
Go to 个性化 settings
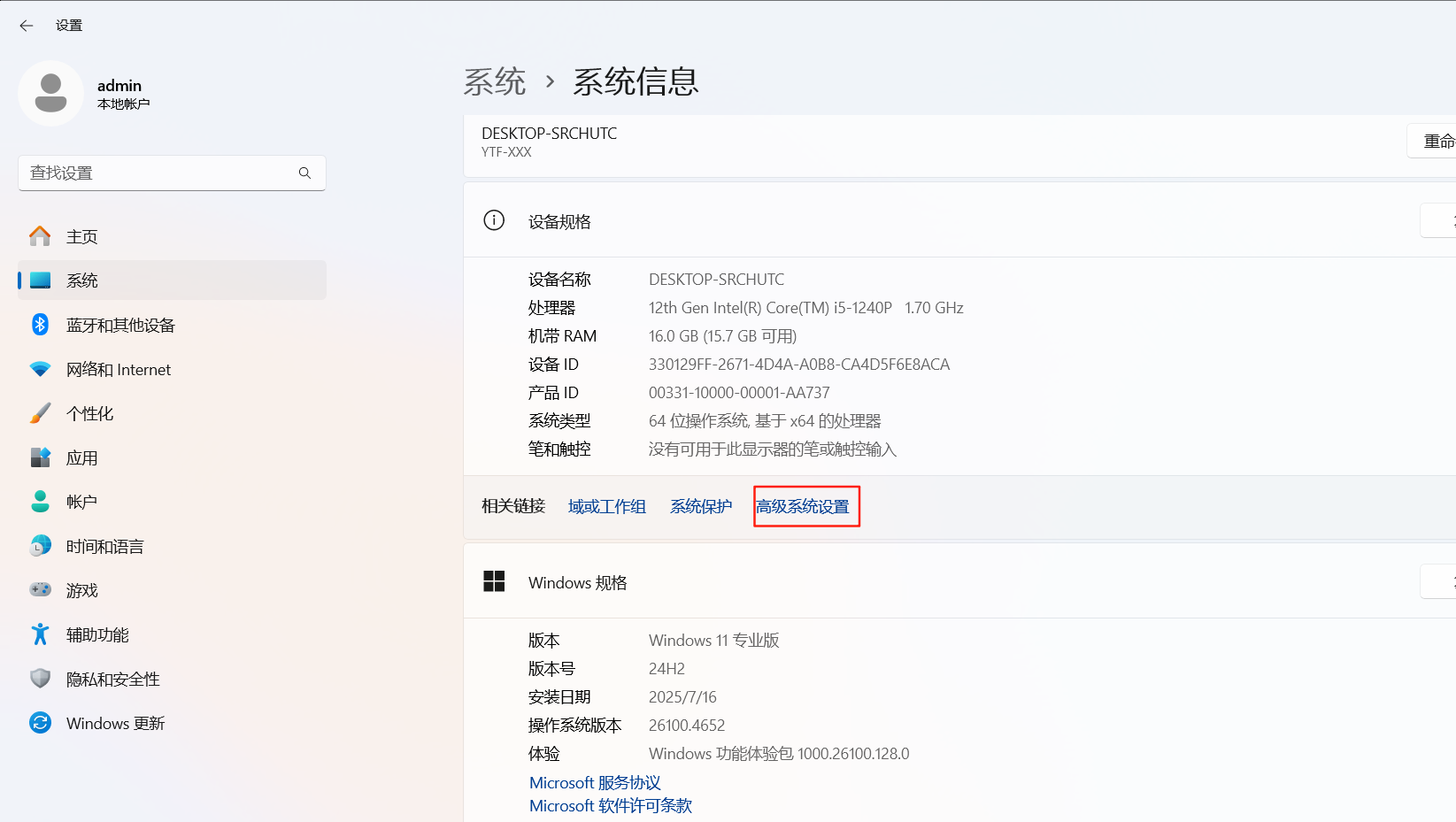point(172,413)
